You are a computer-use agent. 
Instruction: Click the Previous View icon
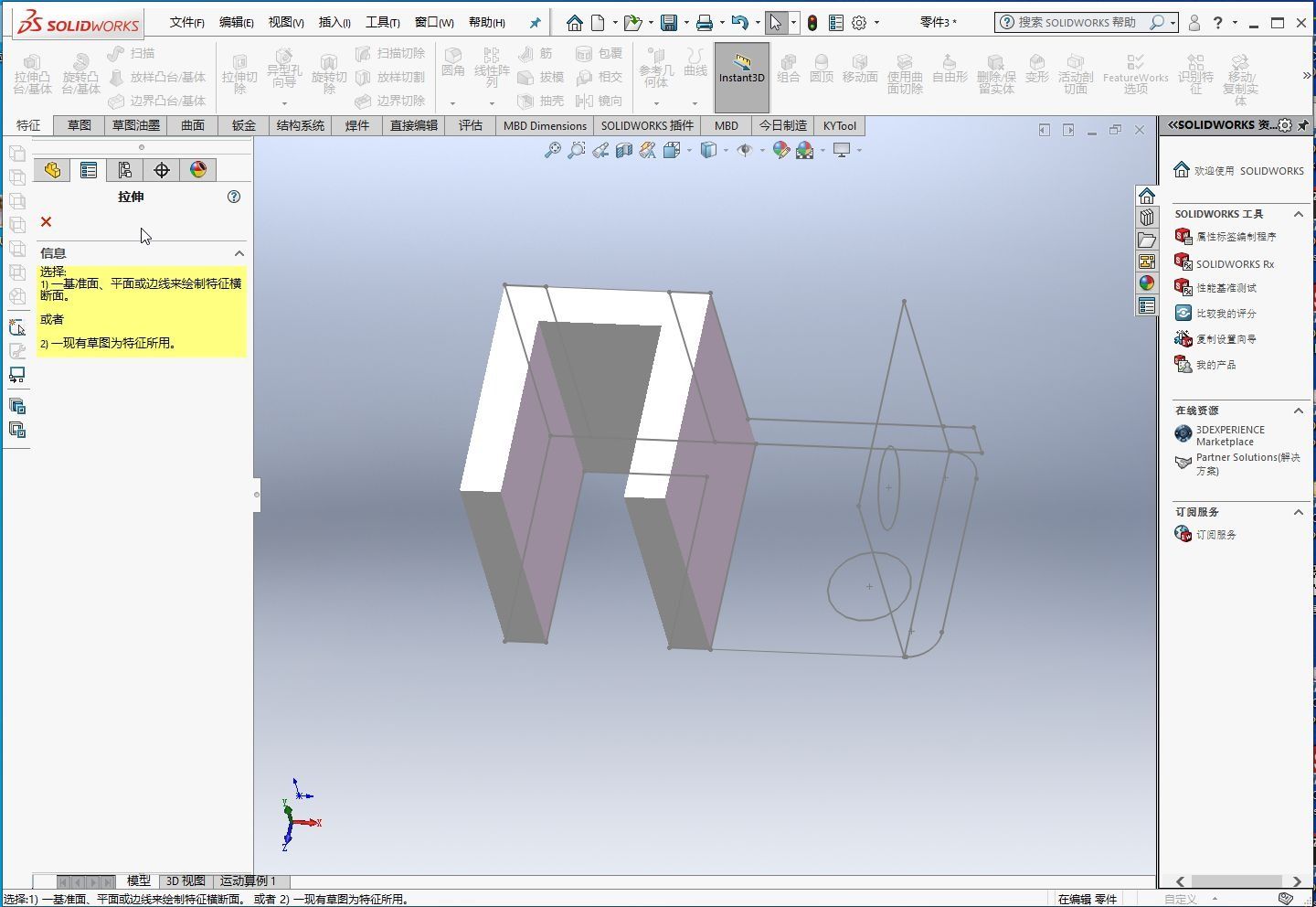600,150
